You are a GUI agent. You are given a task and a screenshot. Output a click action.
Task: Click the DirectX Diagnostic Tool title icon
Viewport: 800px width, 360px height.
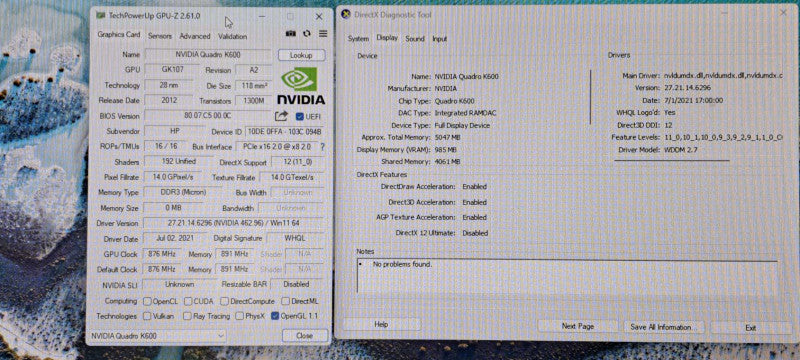pos(345,15)
